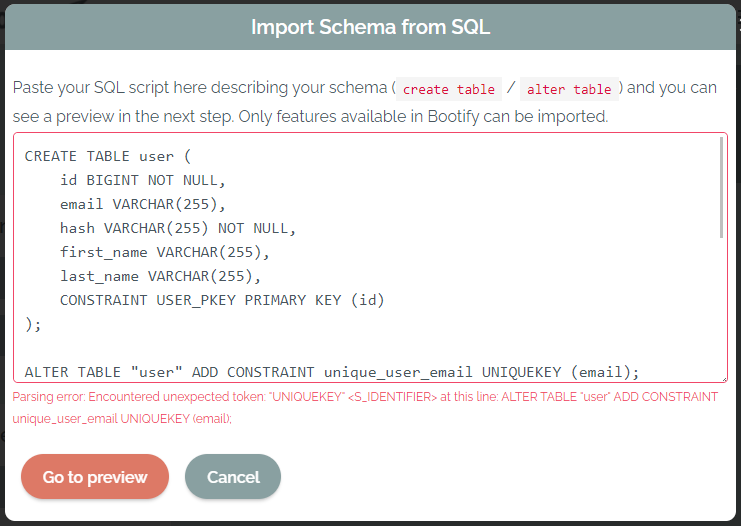741x526 pixels.
Task: Click inside the SQL script text area
Action: tap(370, 258)
